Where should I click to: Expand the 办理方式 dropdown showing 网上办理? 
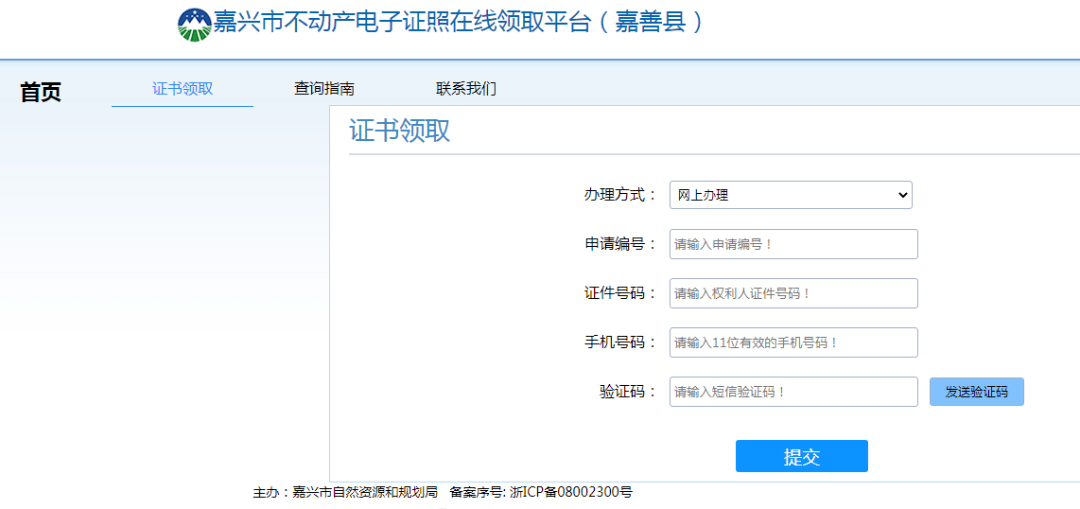click(x=790, y=195)
